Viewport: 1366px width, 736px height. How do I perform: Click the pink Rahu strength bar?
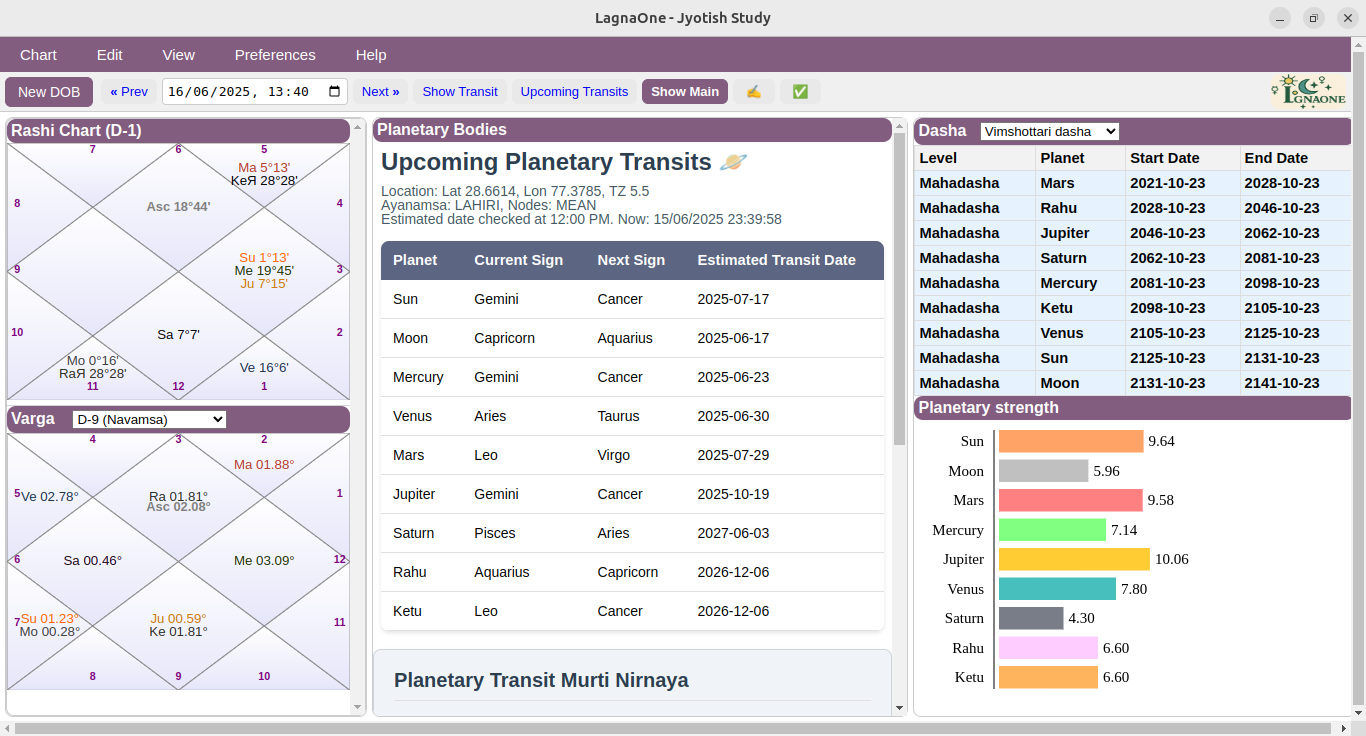pyautogui.click(x=1048, y=648)
